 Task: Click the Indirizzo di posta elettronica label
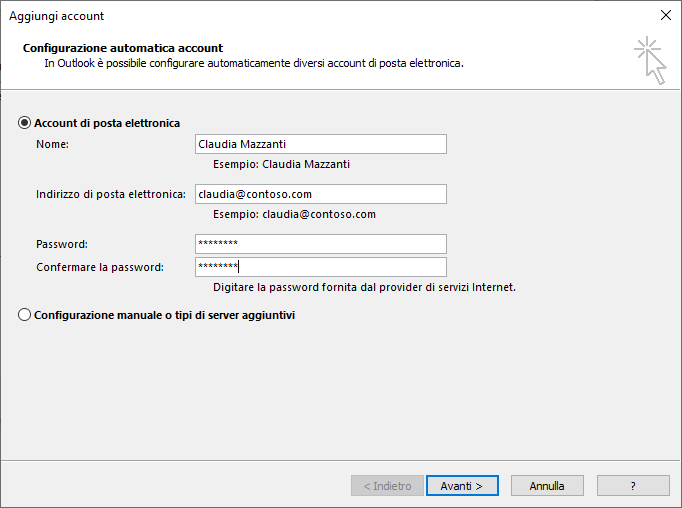coord(111,194)
